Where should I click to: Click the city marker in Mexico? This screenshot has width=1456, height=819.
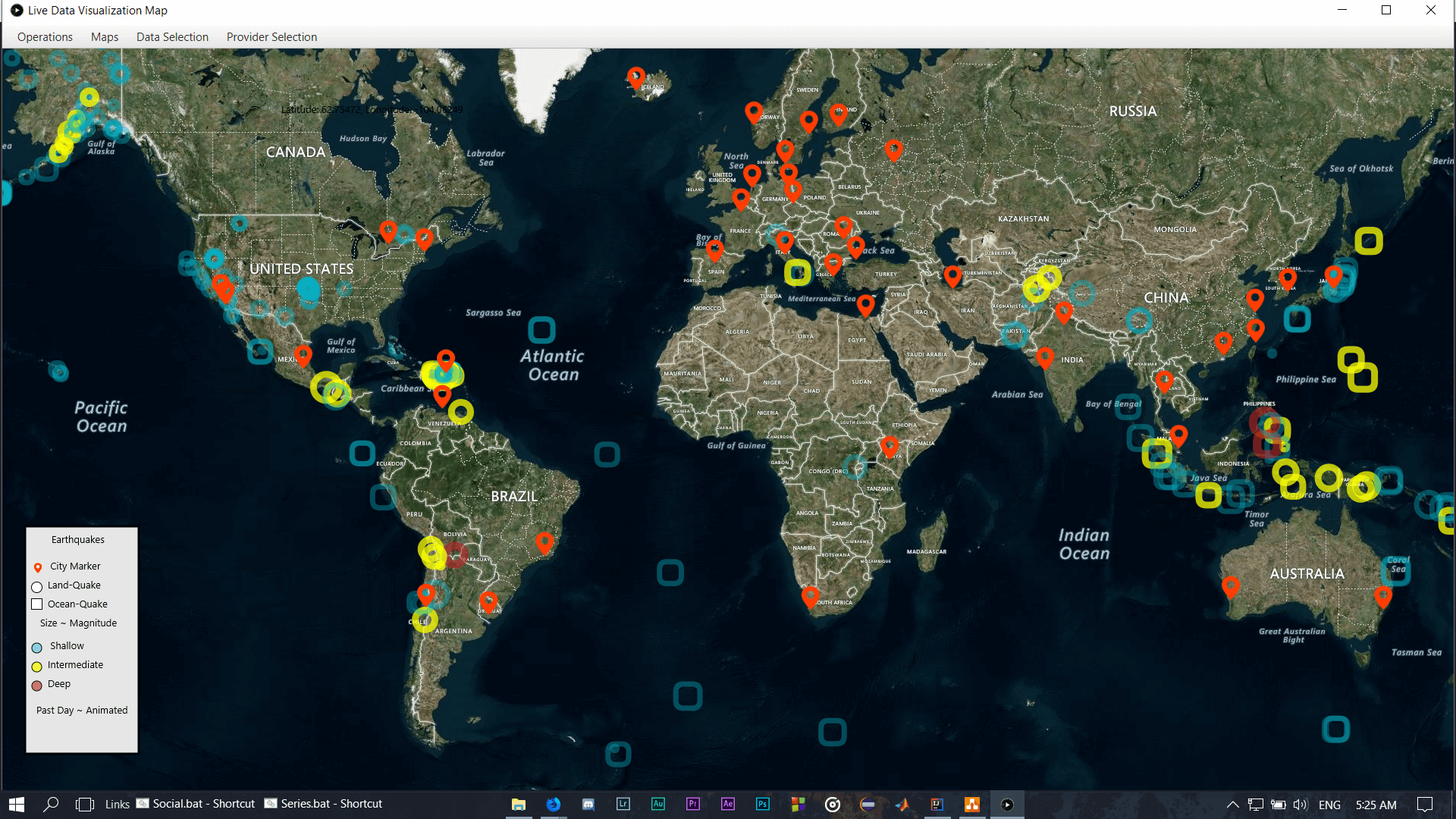pyautogui.click(x=303, y=354)
